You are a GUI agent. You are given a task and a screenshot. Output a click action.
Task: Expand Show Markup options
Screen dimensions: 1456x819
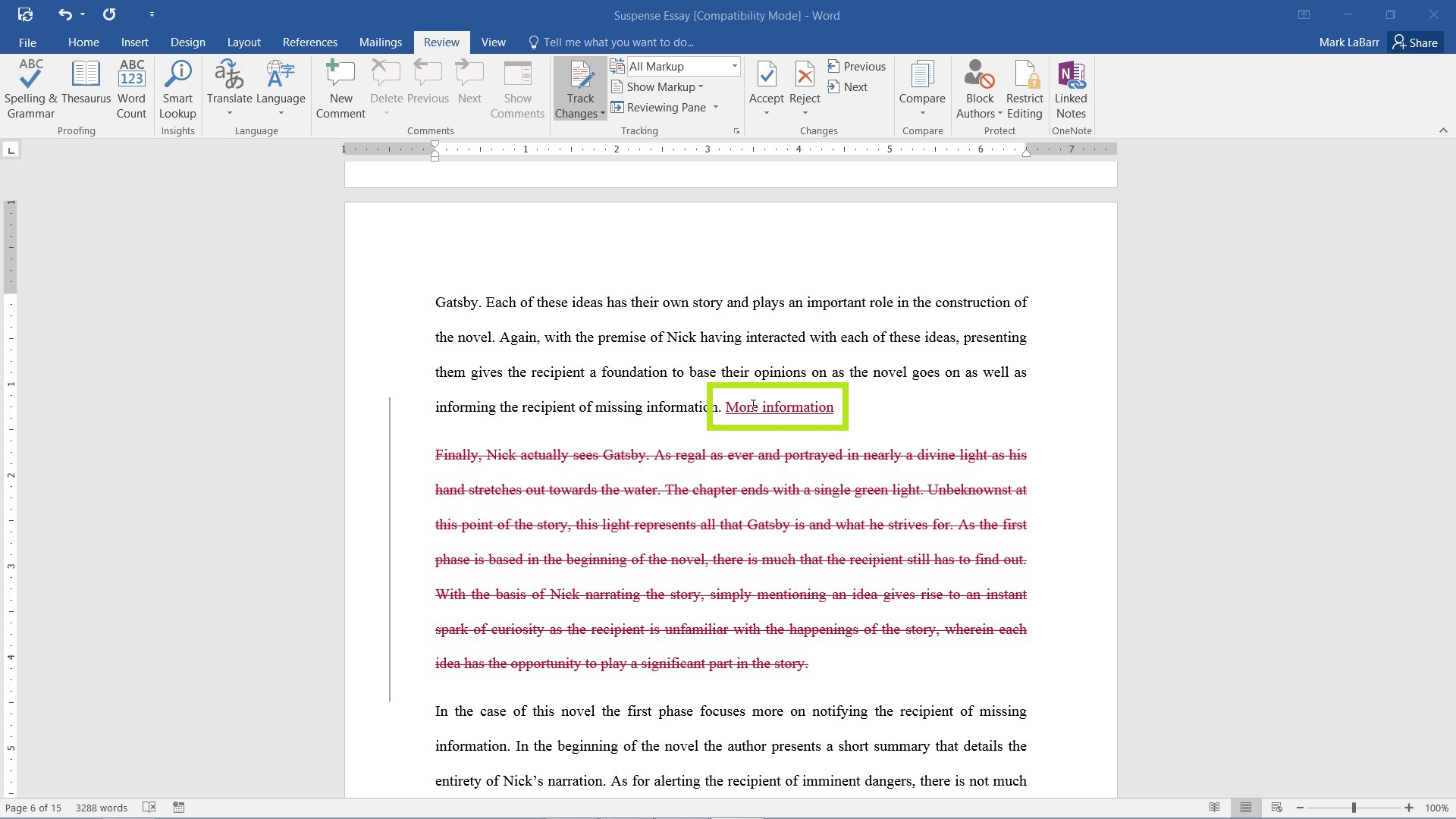[657, 87]
